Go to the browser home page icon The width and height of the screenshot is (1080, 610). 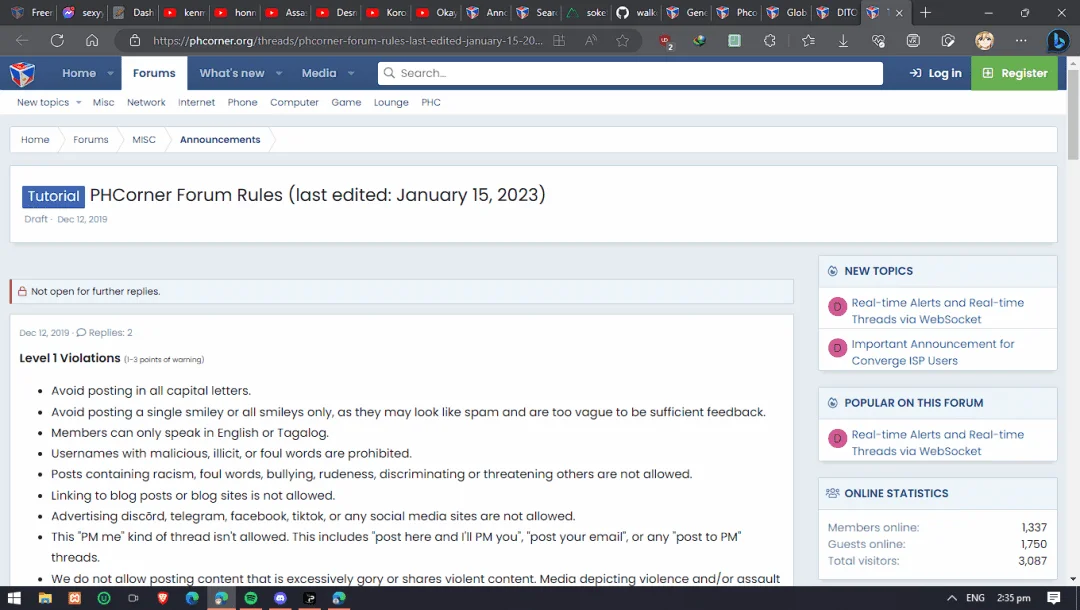click(x=92, y=41)
